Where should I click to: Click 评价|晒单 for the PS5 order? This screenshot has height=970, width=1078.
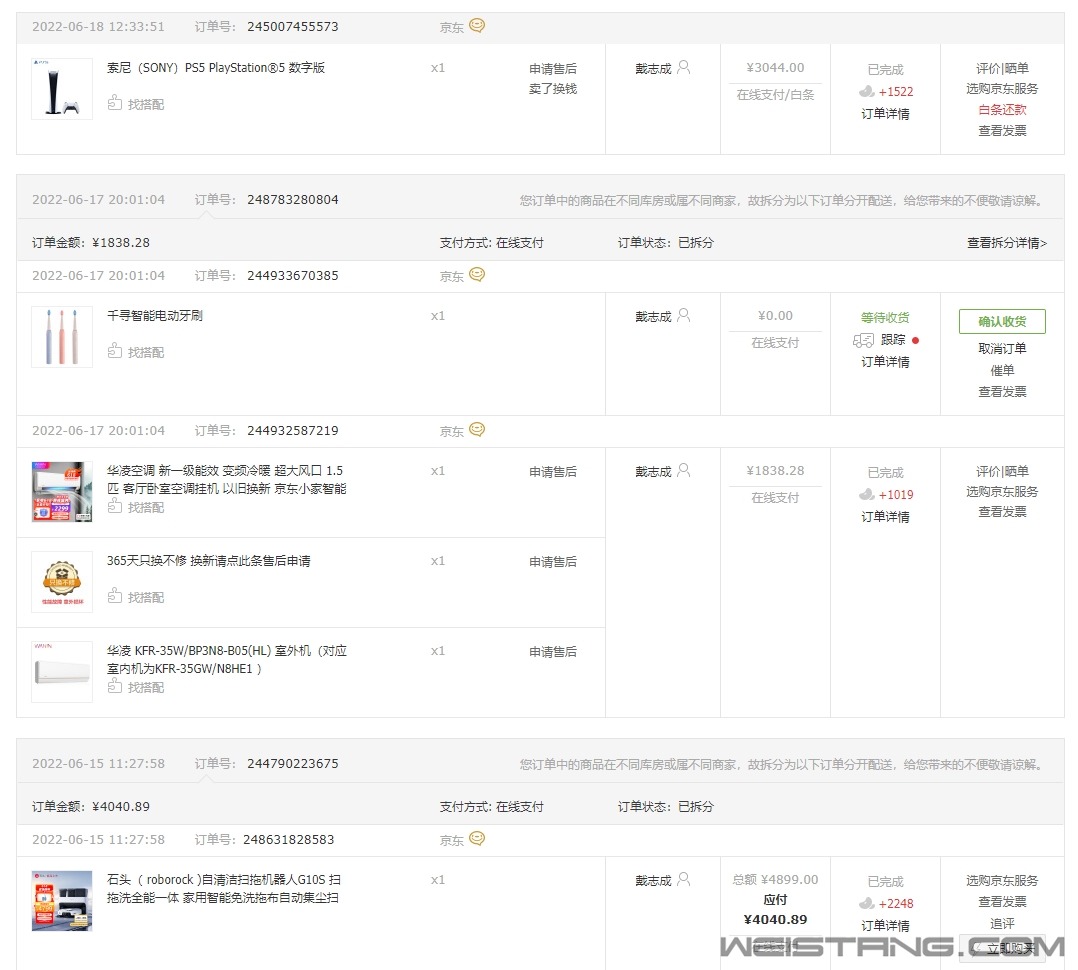1002,68
